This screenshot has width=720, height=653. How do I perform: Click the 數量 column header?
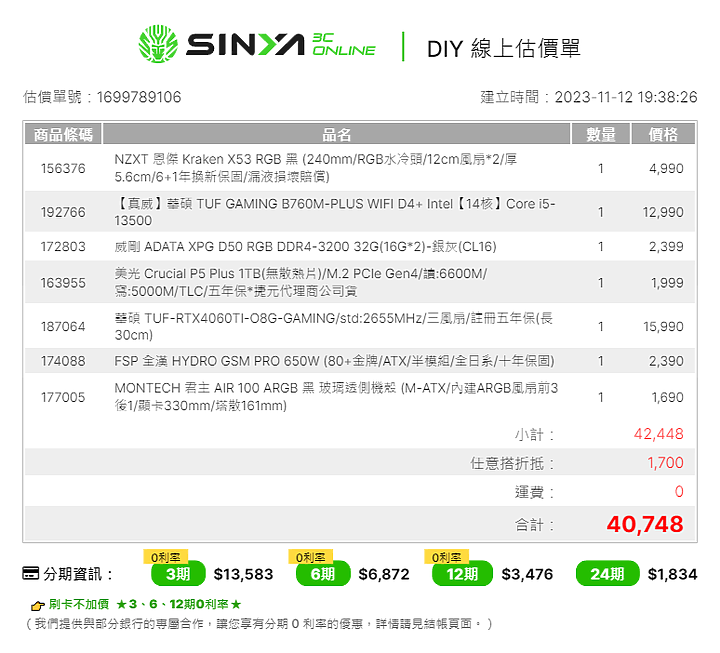click(601, 134)
